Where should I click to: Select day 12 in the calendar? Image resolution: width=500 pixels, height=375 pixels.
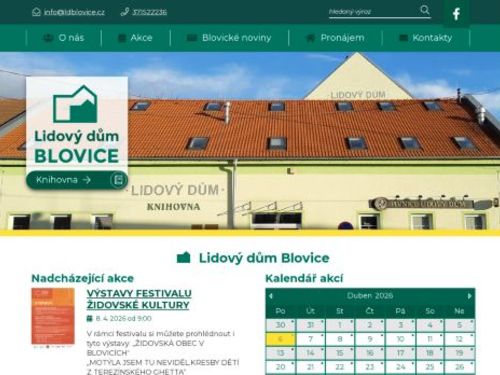[459, 339]
